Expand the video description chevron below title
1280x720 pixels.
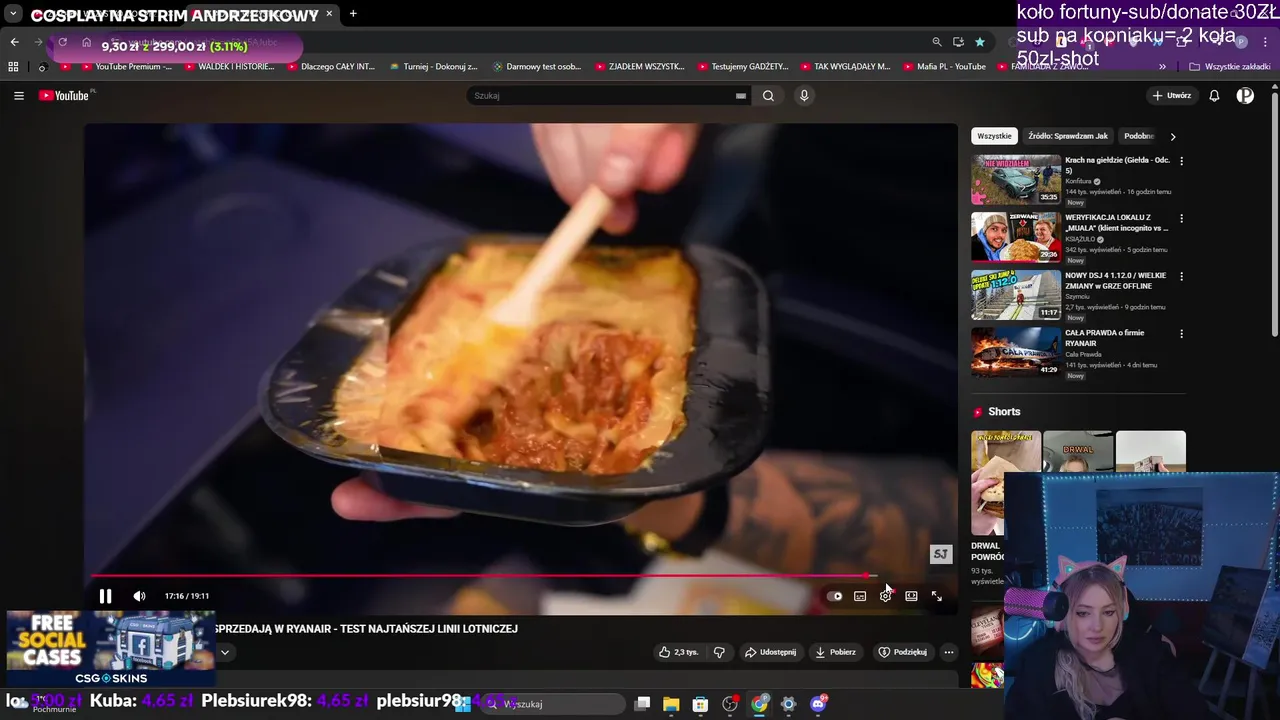pos(225,652)
